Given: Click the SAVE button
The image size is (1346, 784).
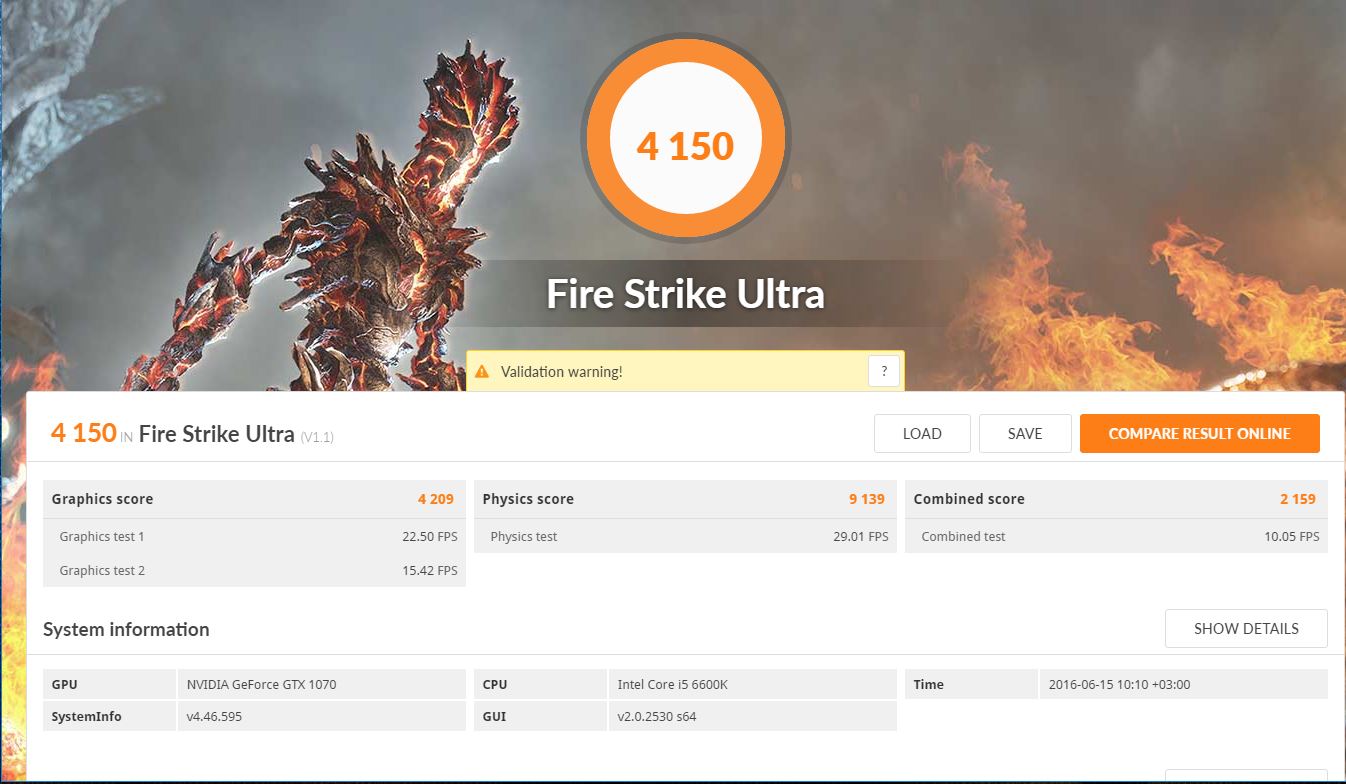Looking at the screenshot, I should pos(1025,433).
